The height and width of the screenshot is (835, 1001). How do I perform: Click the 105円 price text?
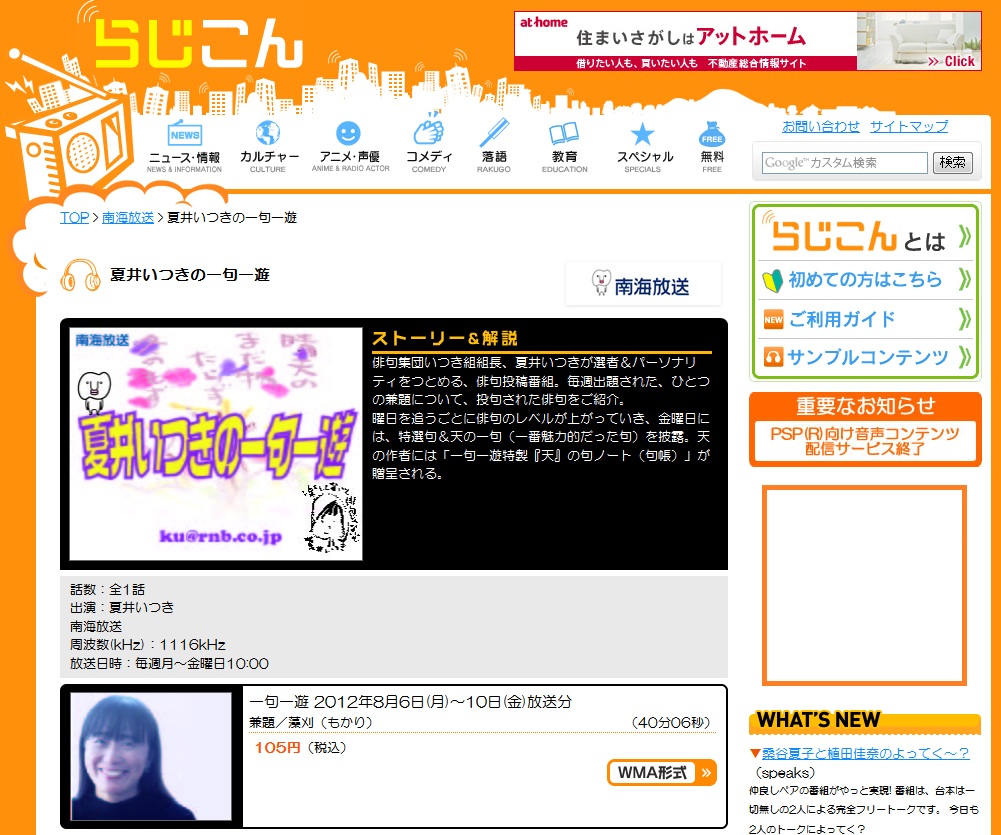(277, 748)
